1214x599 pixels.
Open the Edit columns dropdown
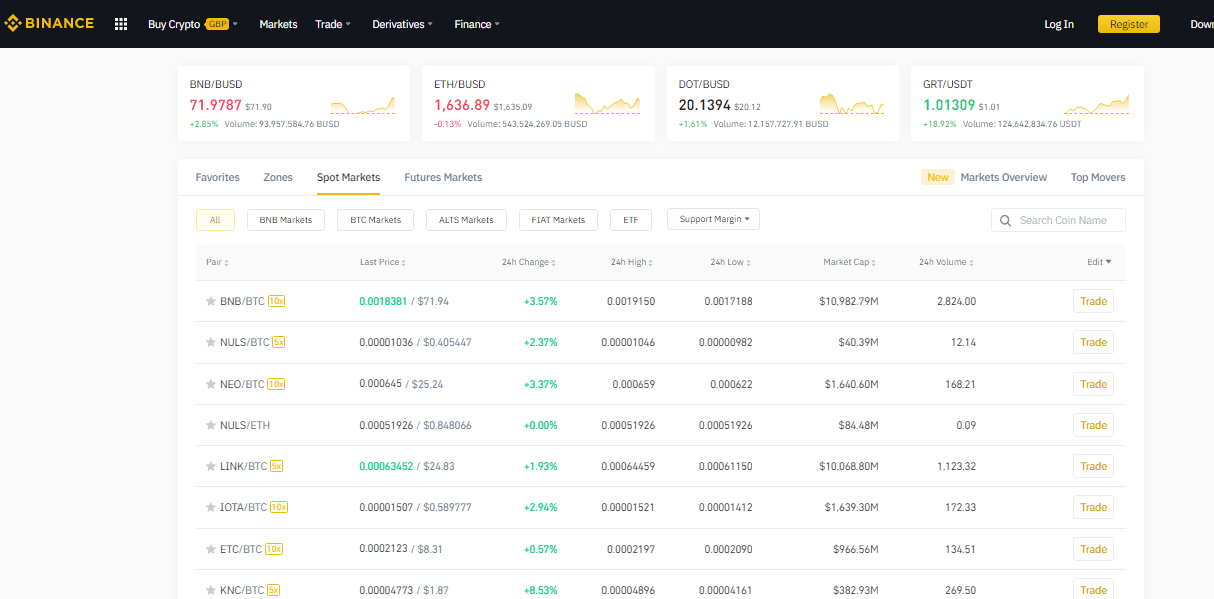click(1099, 262)
